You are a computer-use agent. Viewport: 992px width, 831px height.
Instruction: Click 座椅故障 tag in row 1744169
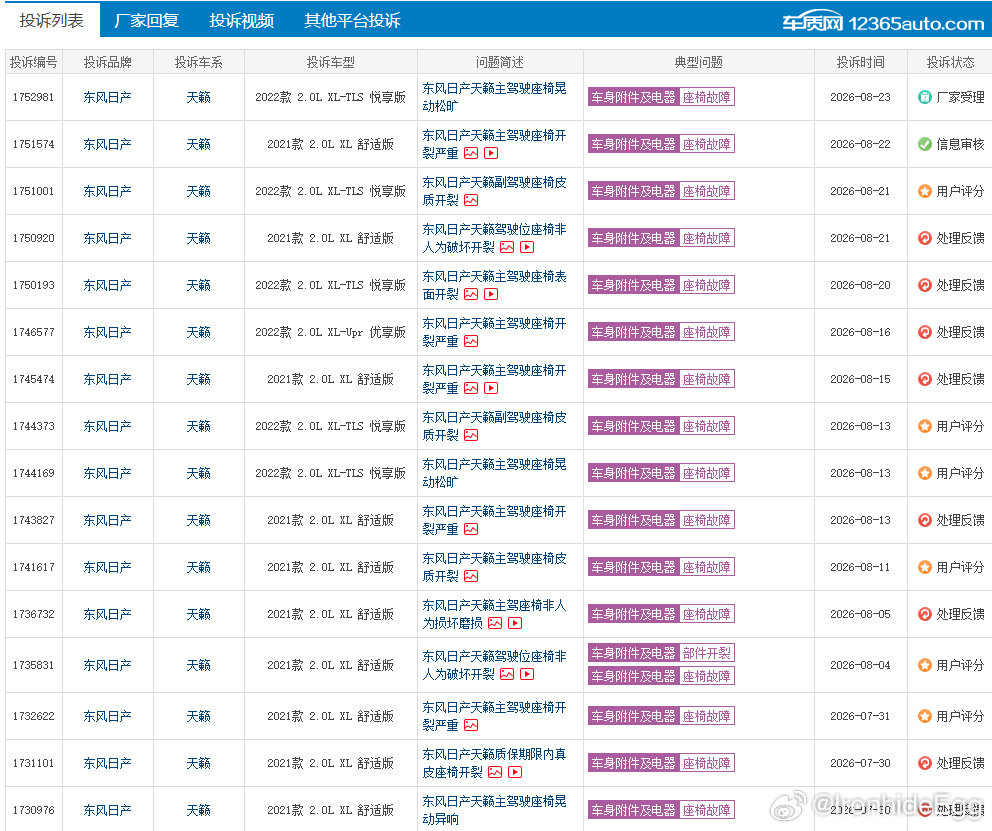pyautogui.click(x=707, y=473)
